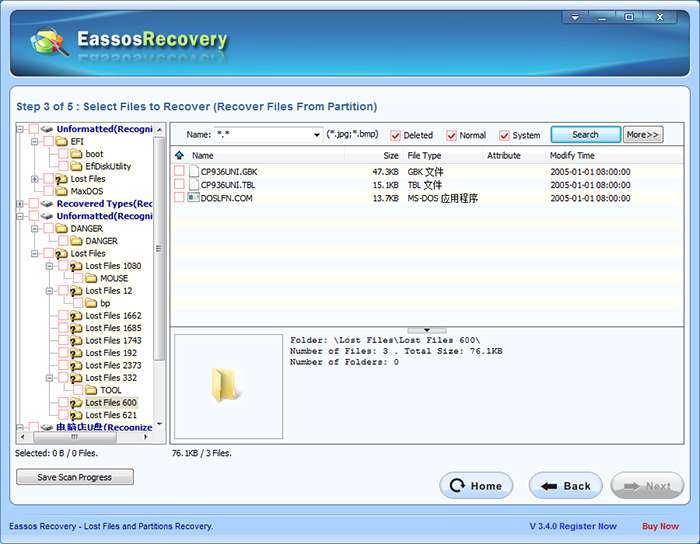Click the EFI folder icon

click(x=61, y=141)
